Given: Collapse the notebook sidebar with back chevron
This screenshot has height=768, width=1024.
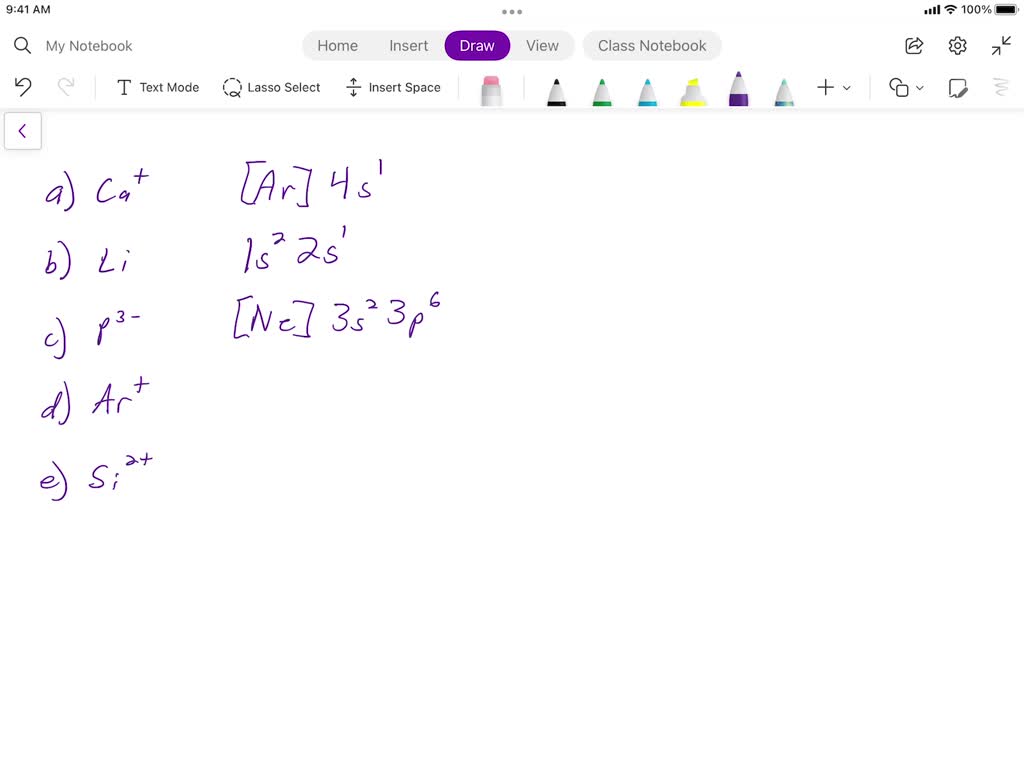Looking at the screenshot, I should click(x=22, y=130).
